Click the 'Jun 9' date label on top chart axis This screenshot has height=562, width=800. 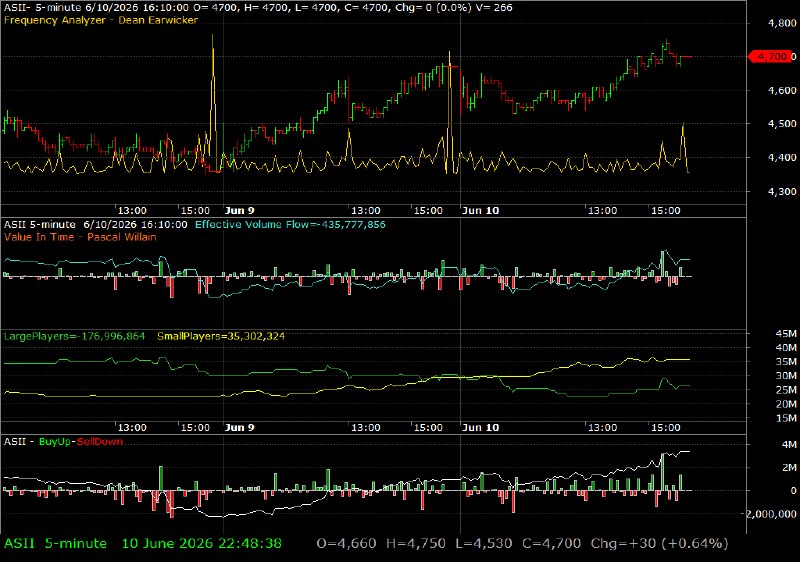click(x=239, y=211)
